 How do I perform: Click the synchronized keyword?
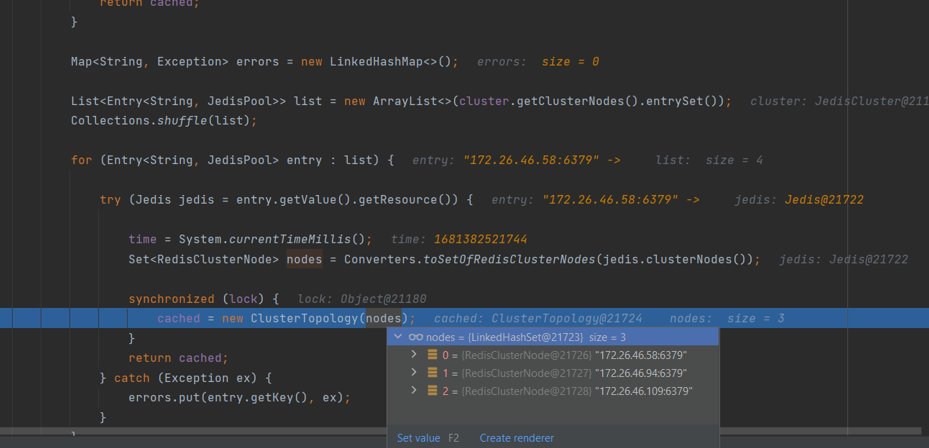click(171, 299)
